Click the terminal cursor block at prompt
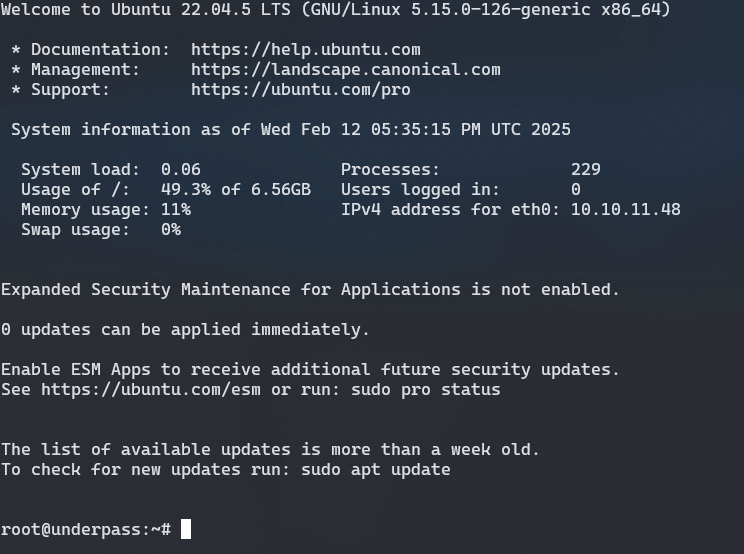744x554 pixels. point(186,529)
